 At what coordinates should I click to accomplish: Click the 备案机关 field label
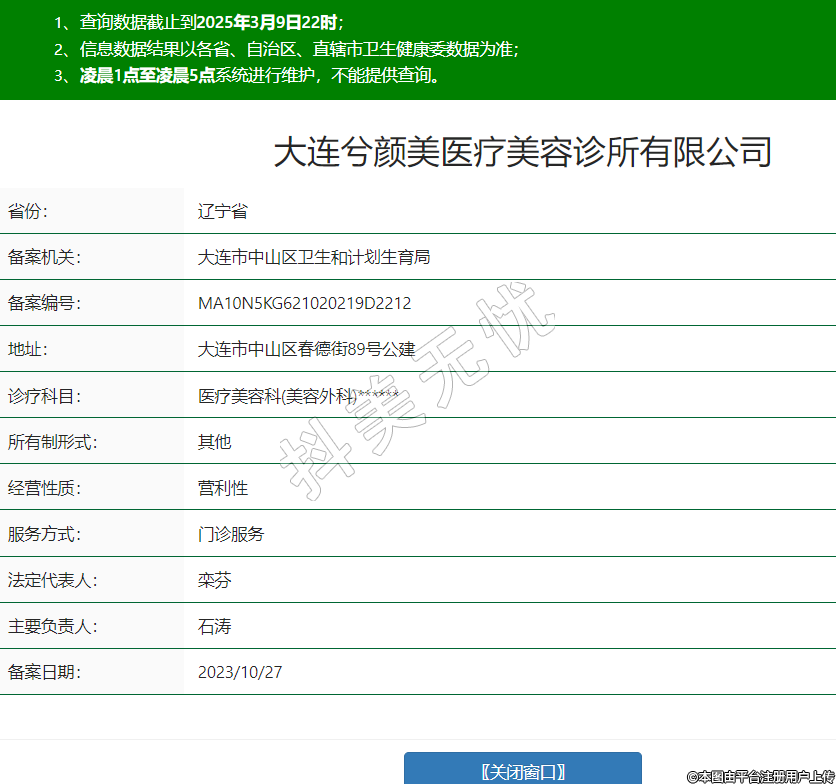[44, 257]
